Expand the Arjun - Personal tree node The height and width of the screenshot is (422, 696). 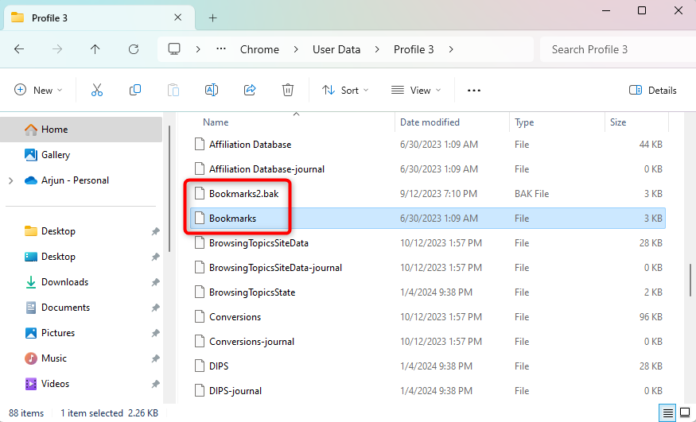point(10,181)
